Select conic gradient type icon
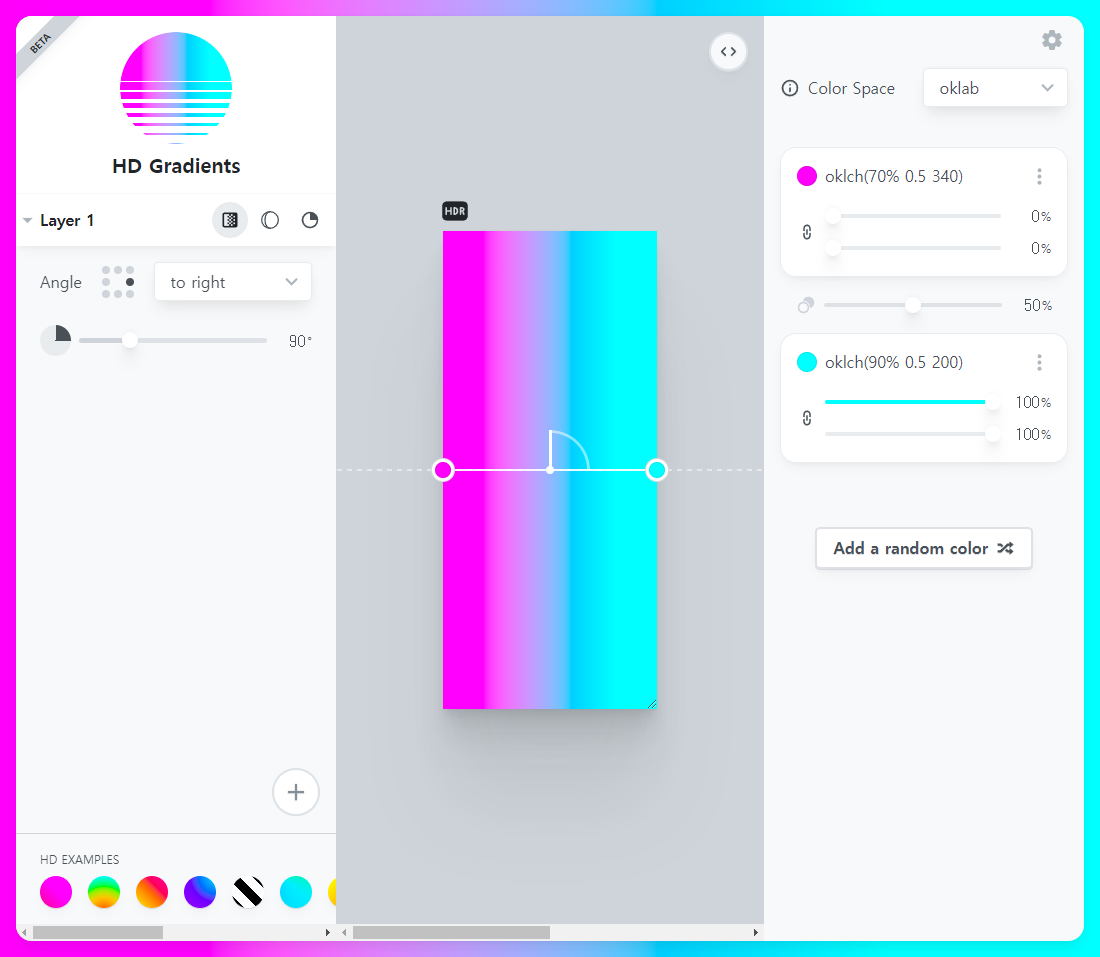This screenshot has height=957, width=1100. 309,220
